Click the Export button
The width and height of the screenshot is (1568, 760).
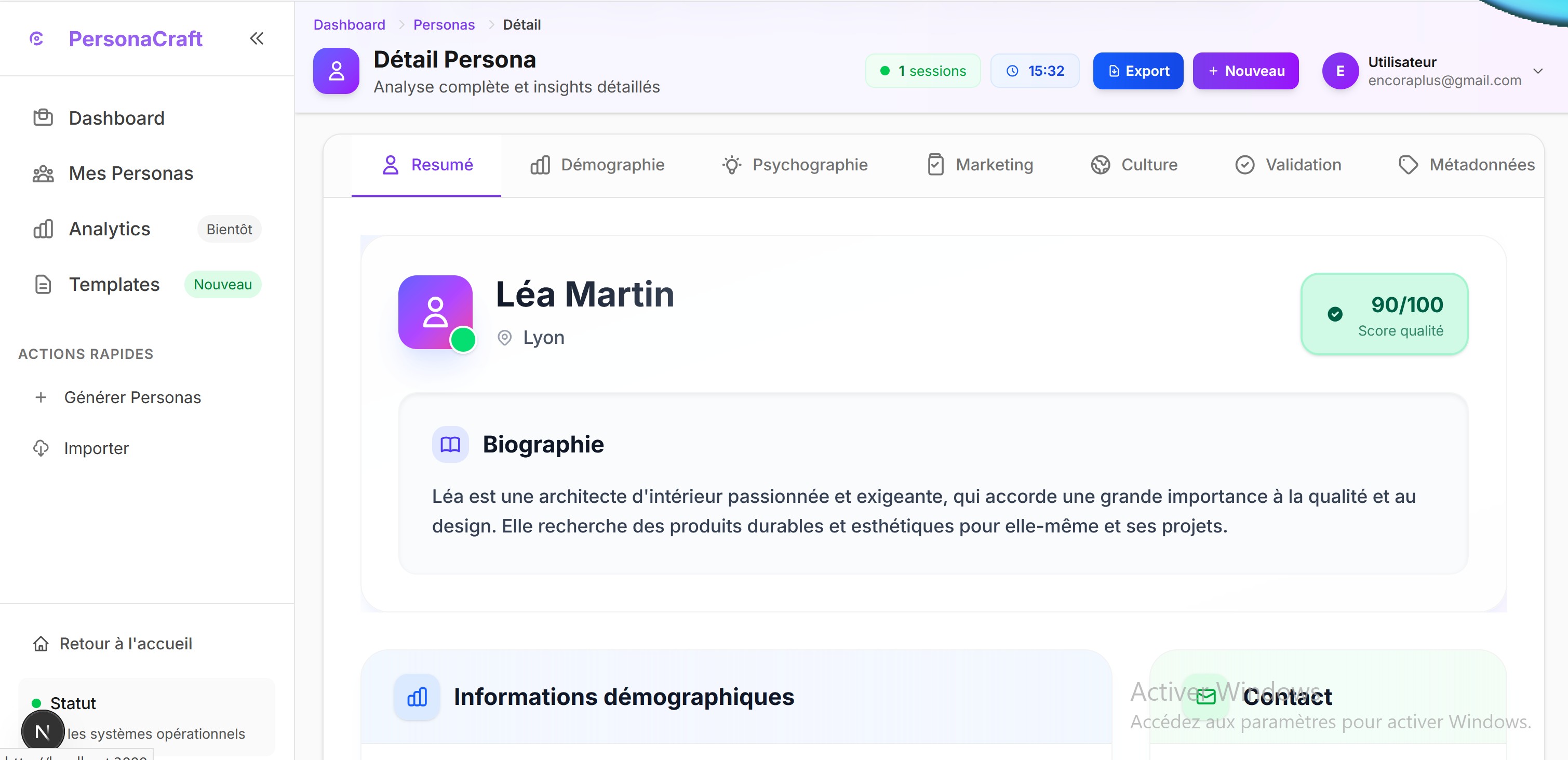pos(1137,71)
